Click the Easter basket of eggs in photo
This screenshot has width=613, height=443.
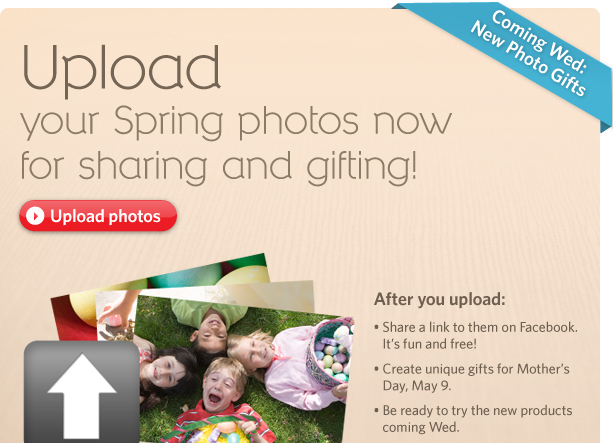point(332,352)
